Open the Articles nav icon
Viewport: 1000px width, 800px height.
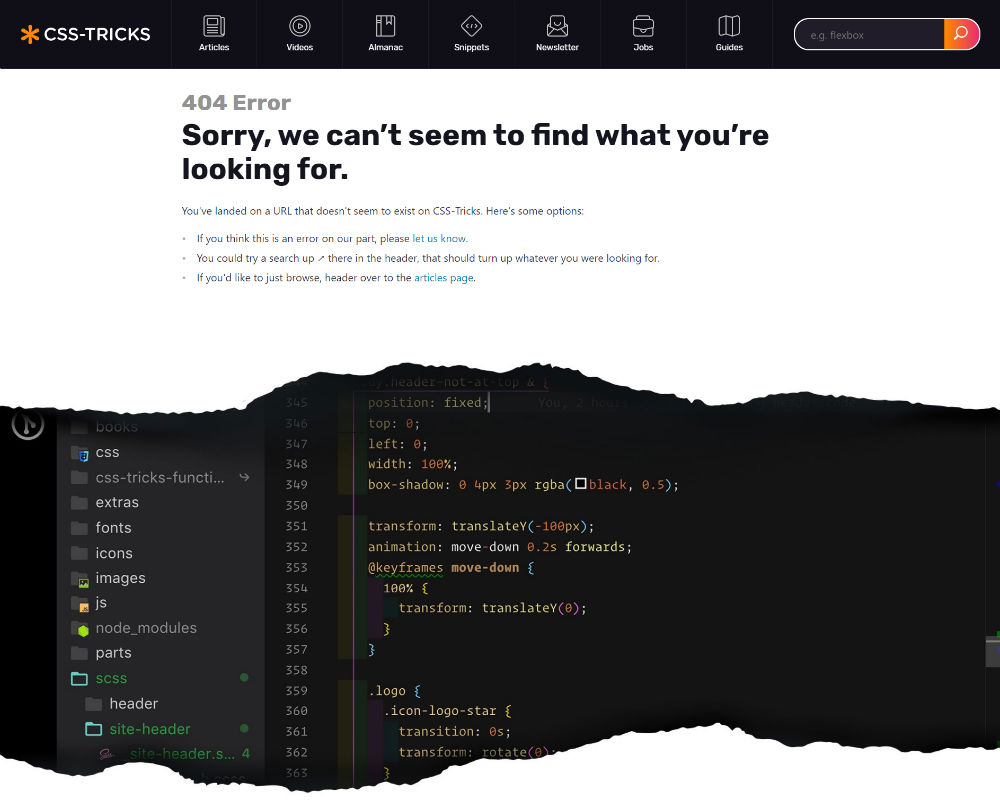pos(214,26)
